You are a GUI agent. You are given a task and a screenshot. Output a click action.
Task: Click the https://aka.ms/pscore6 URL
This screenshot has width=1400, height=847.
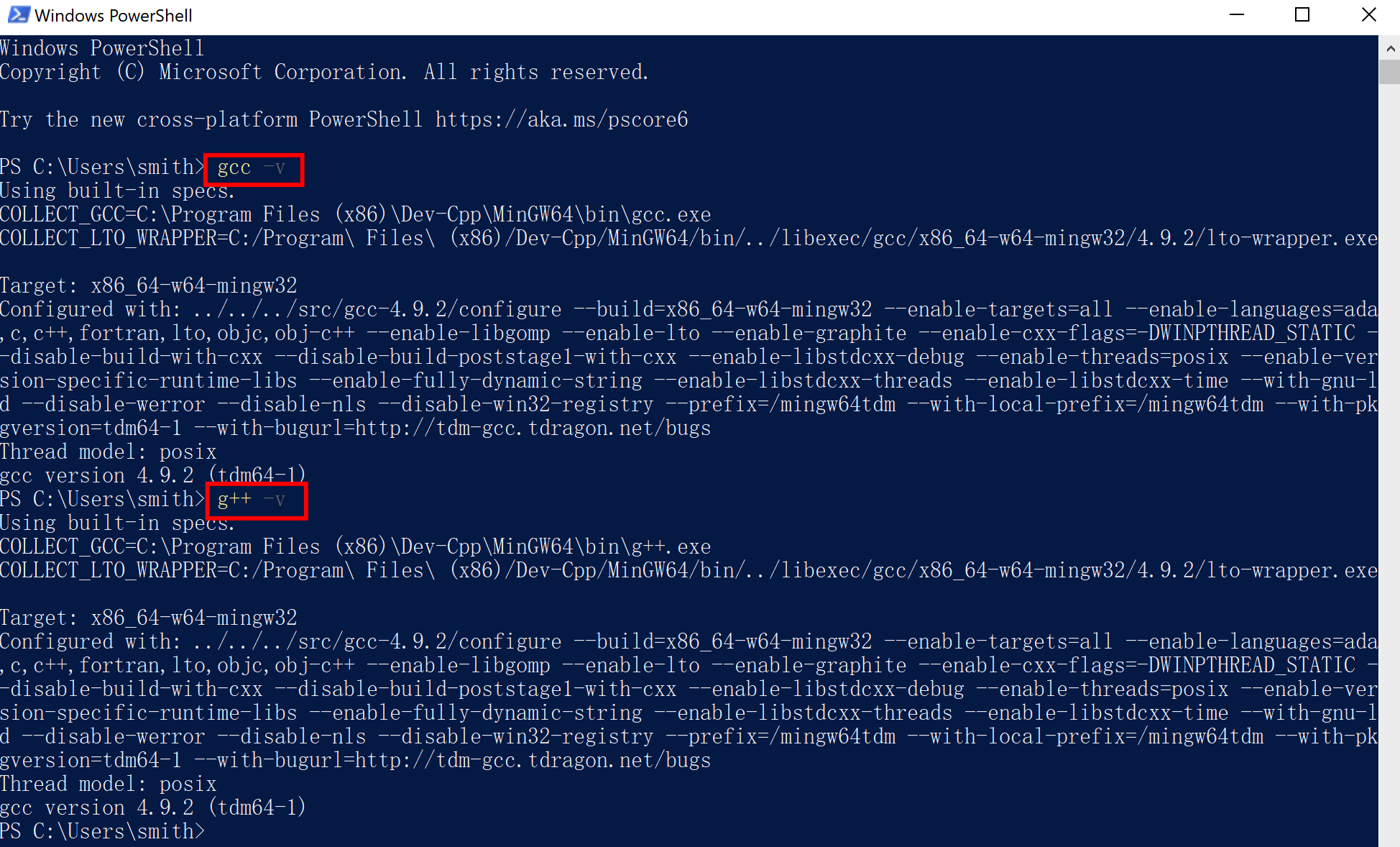pos(561,119)
